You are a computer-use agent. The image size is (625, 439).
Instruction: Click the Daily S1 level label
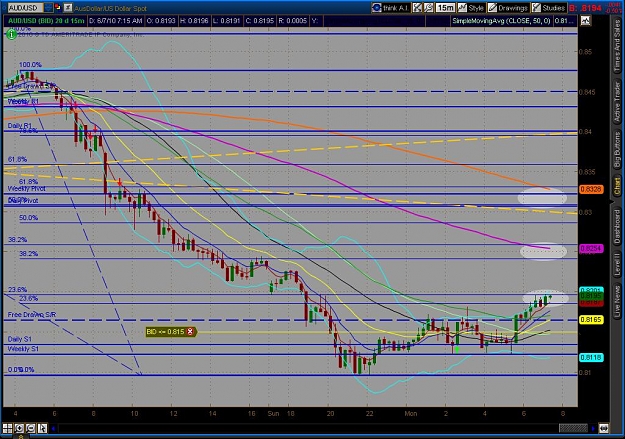tap(20, 339)
